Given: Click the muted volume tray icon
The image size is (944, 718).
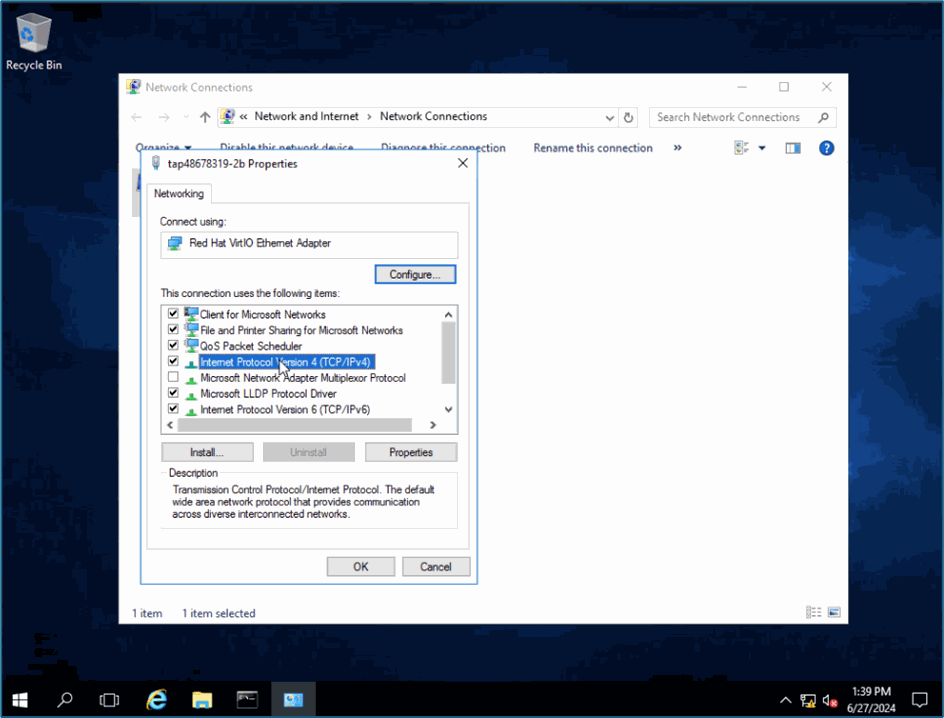Looking at the screenshot, I should click(x=830, y=701).
